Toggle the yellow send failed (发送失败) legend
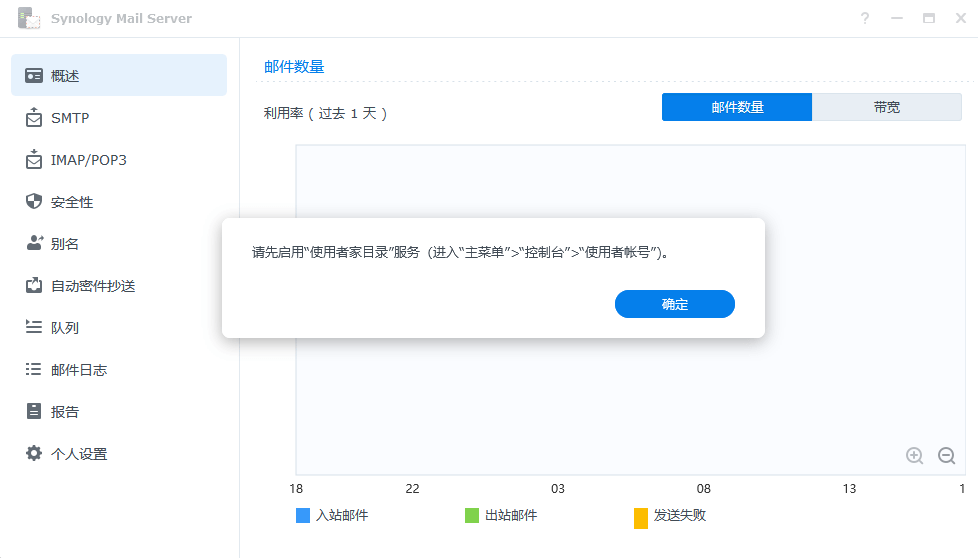 coord(641,517)
